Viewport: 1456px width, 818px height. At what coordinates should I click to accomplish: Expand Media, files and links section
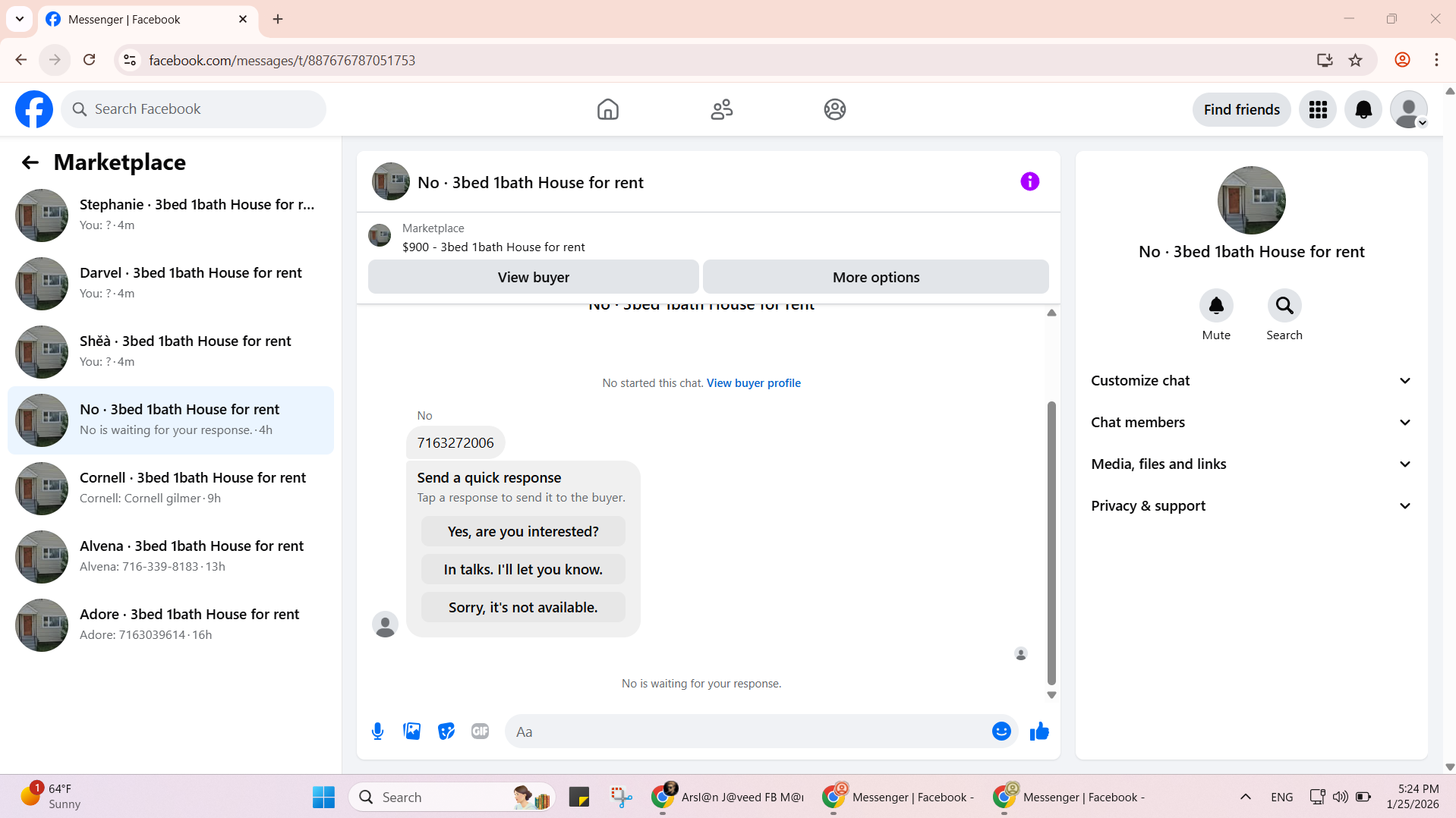click(1251, 464)
